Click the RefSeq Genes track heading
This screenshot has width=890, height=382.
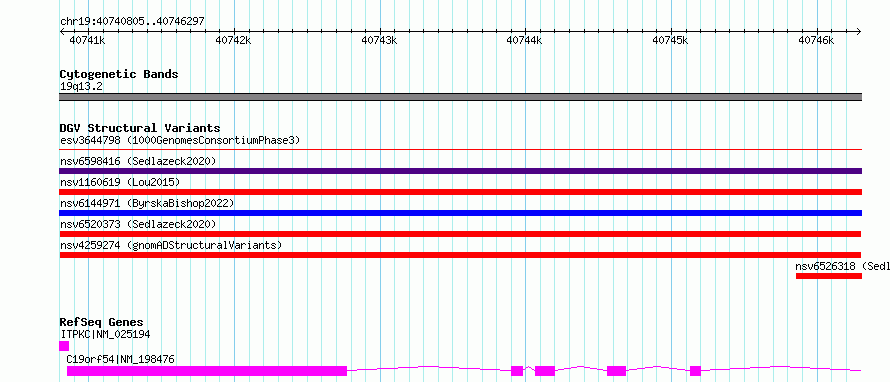coord(102,322)
